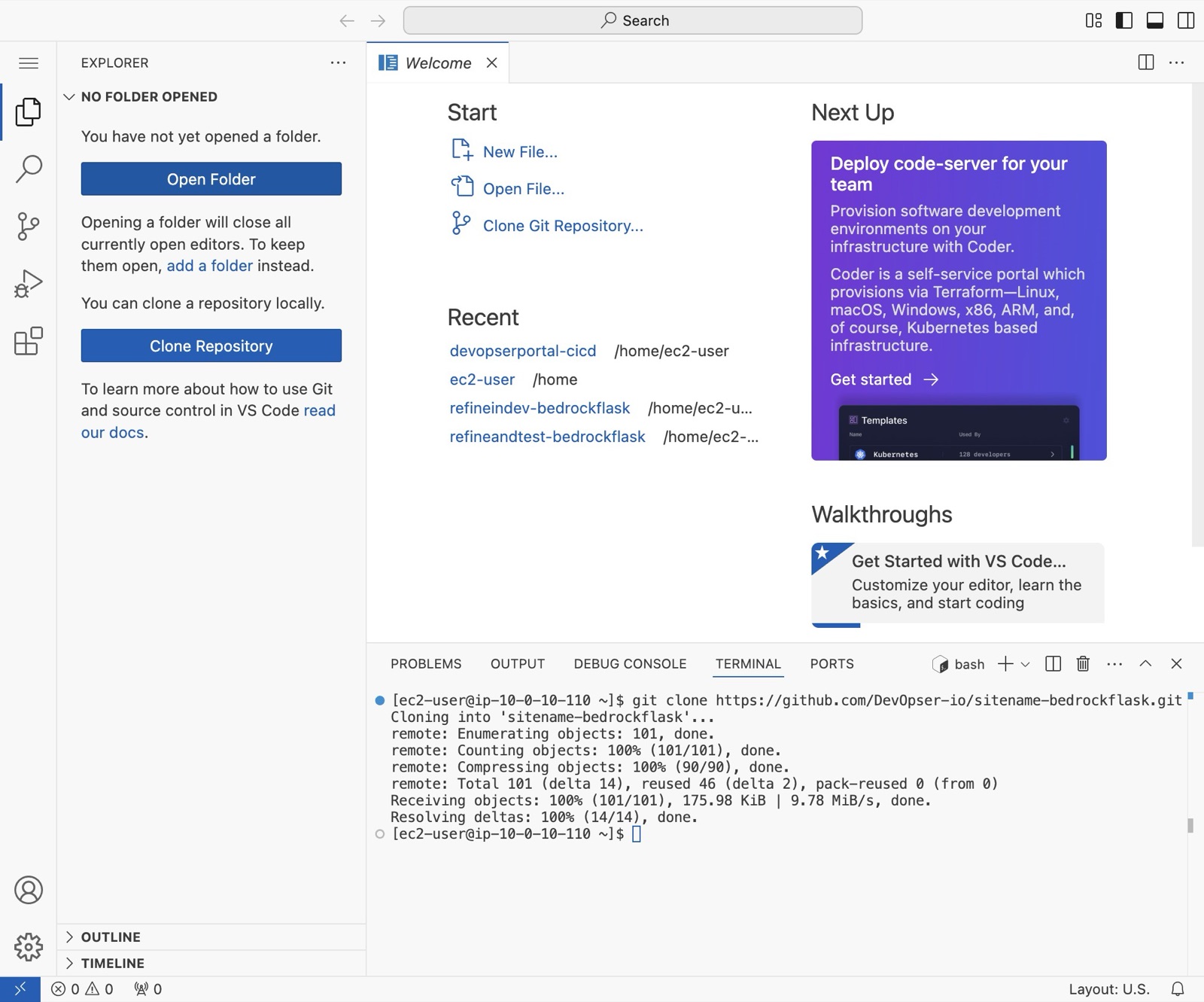Click the Open File icon under Start
The height and width of the screenshot is (1002, 1204).
[x=461, y=187]
